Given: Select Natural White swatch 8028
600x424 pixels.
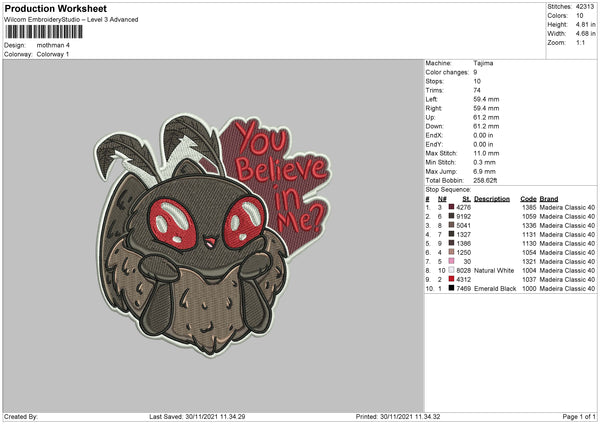Looking at the screenshot, I should click(452, 270).
